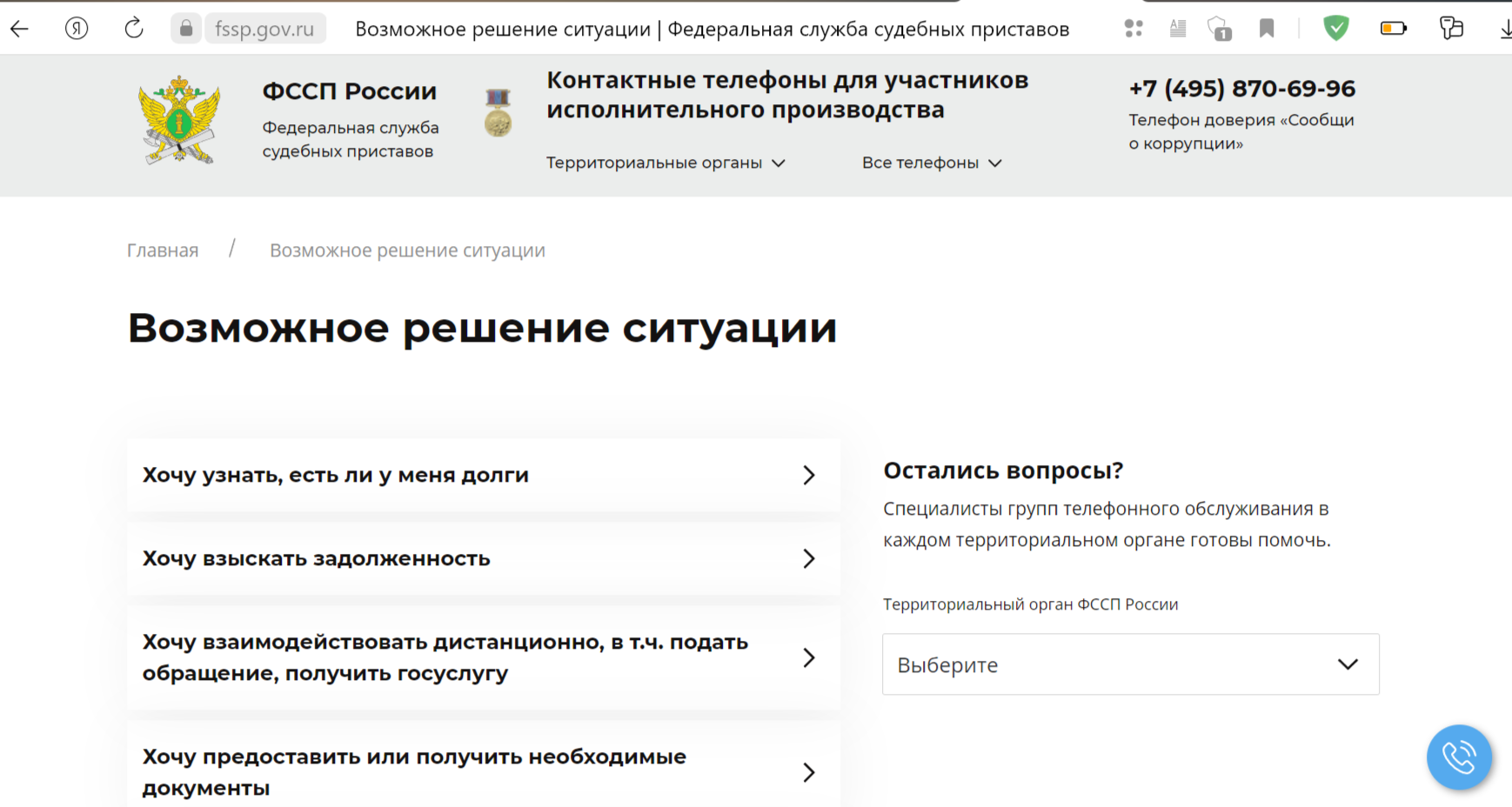The height and width of the screenshot is (807, 1512).
Task: Open the tabs counter icon
Action: click(x=1221, y=30)
